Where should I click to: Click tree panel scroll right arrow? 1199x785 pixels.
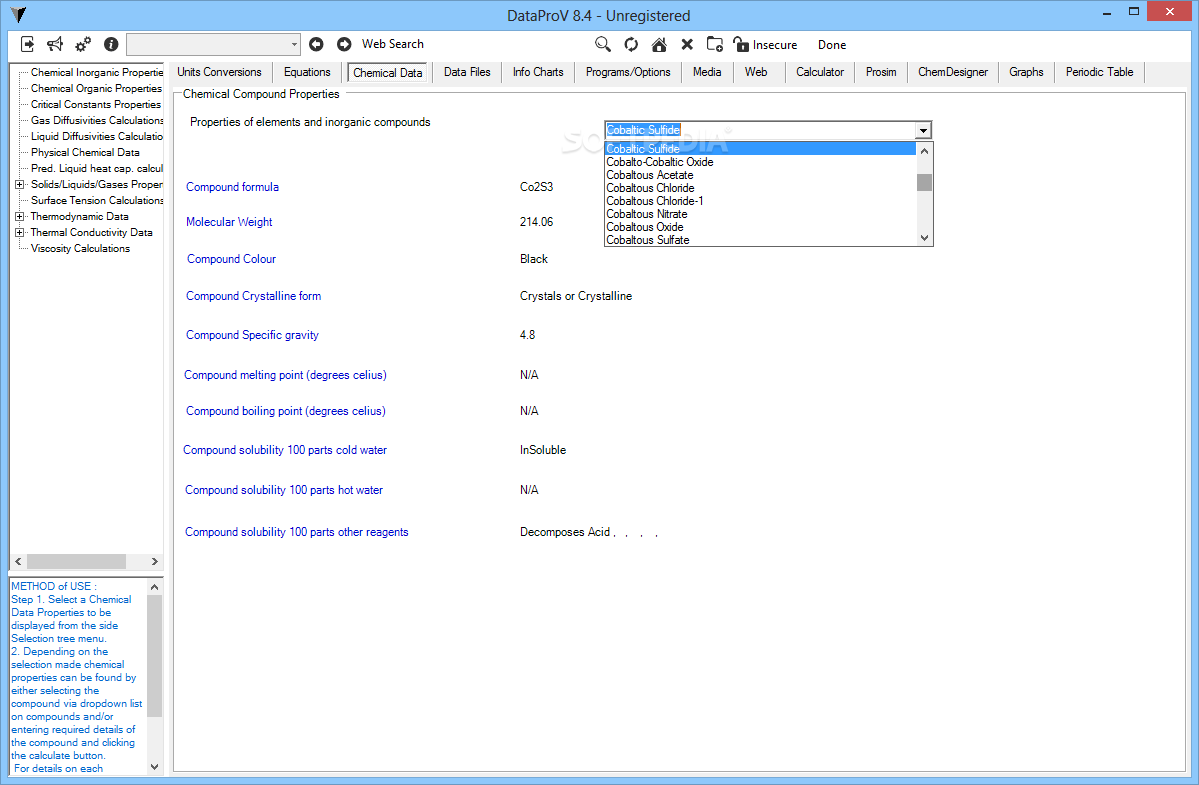[x=154, y=562]
